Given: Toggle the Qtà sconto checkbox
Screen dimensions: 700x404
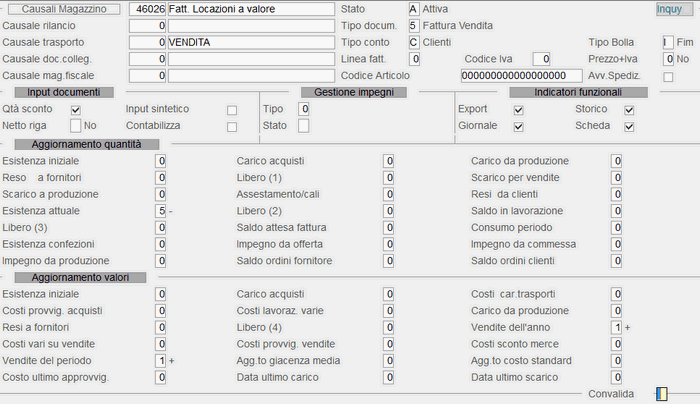Looking at the screenshot, I should click(x=75, y=110).
